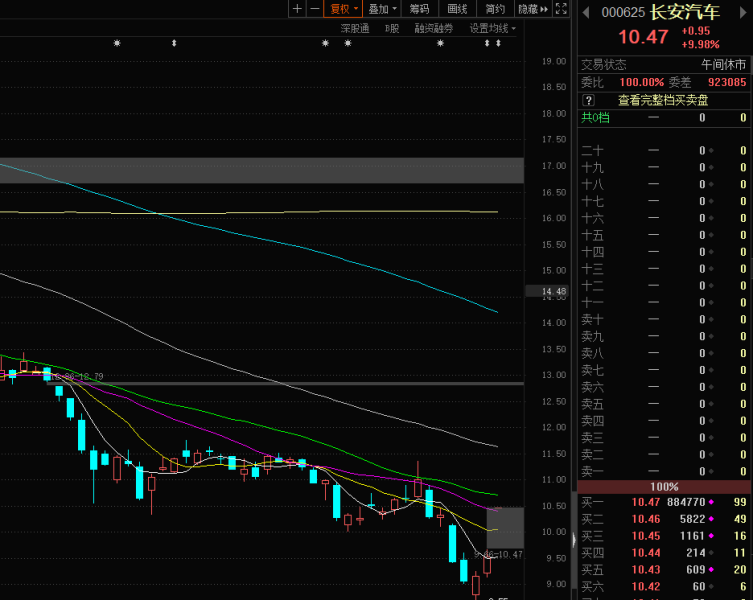The width and height of the screenshot is (753, 600).
Task: Switch to 简约 view
Action: 495,9
